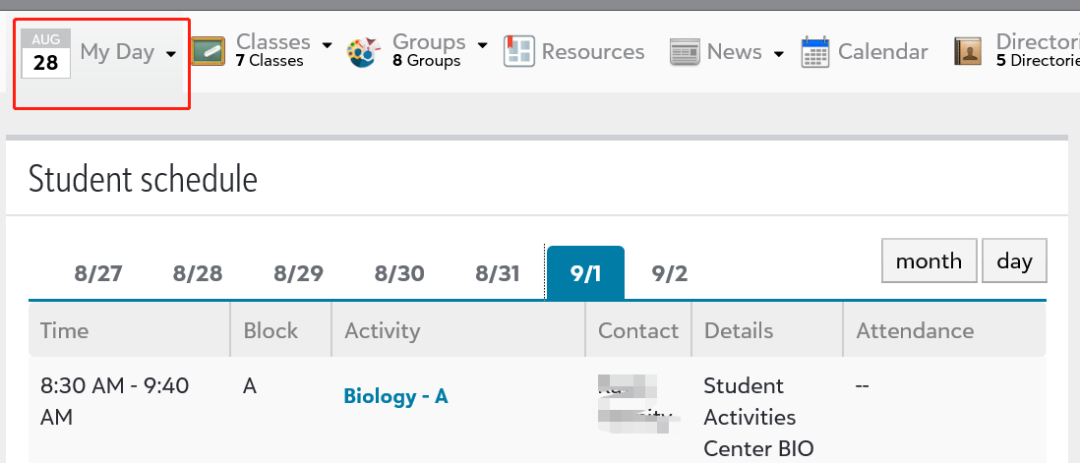The image size is (1080, 463).
Task: Open the Biology - A class link
Action: click(396, 396)
